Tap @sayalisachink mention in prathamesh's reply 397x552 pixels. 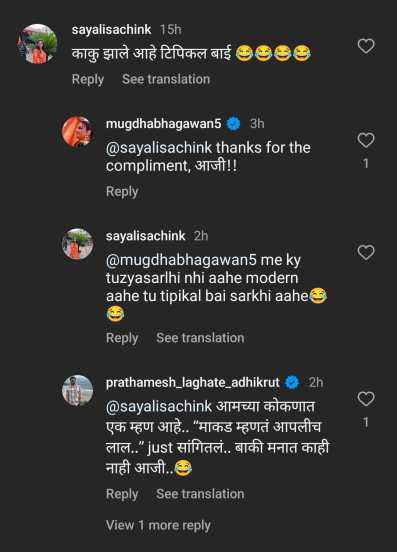(x=159, y=407)
